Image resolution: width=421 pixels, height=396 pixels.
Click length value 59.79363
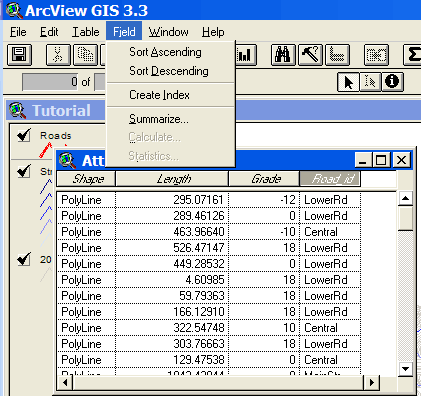[x=202, y=296]
